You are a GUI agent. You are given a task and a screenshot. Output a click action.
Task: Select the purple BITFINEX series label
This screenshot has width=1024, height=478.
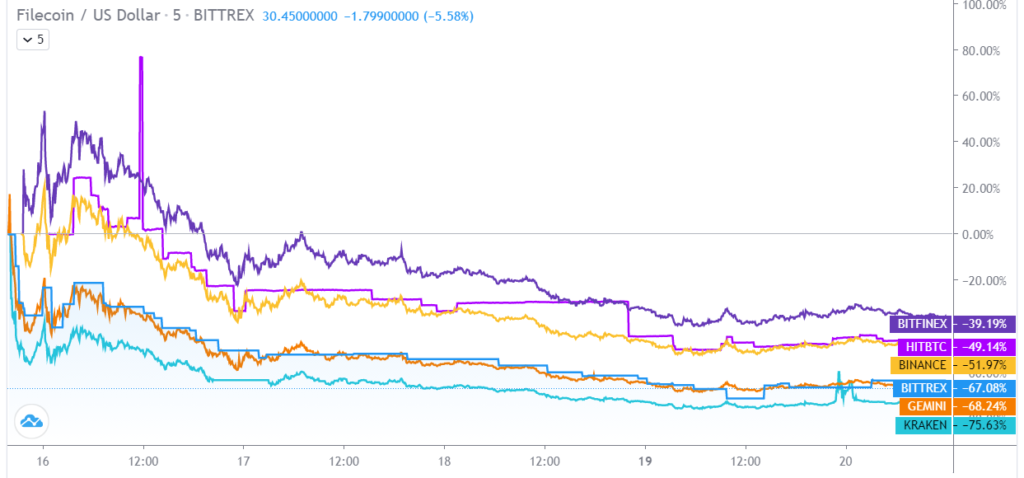pyautogui.click(x=920, y=324)
